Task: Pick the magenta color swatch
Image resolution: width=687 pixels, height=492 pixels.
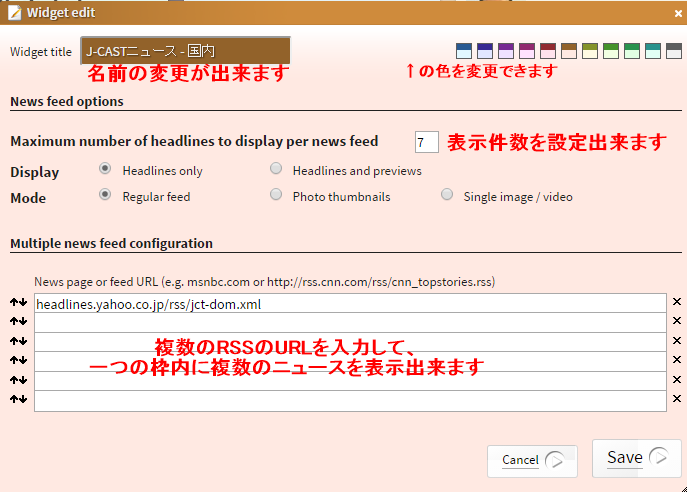Action: (527, 51)
